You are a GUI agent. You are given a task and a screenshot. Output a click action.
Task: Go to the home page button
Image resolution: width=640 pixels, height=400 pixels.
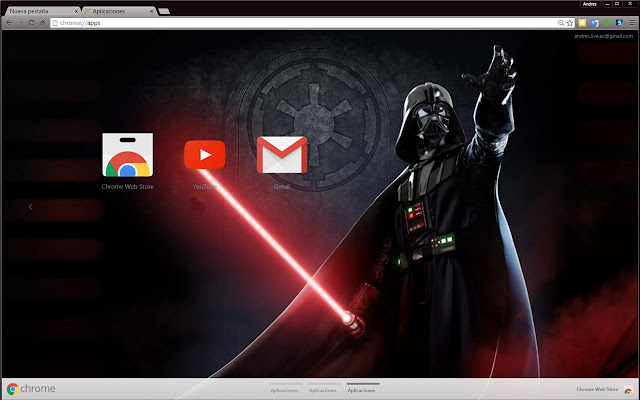[42, 23]
